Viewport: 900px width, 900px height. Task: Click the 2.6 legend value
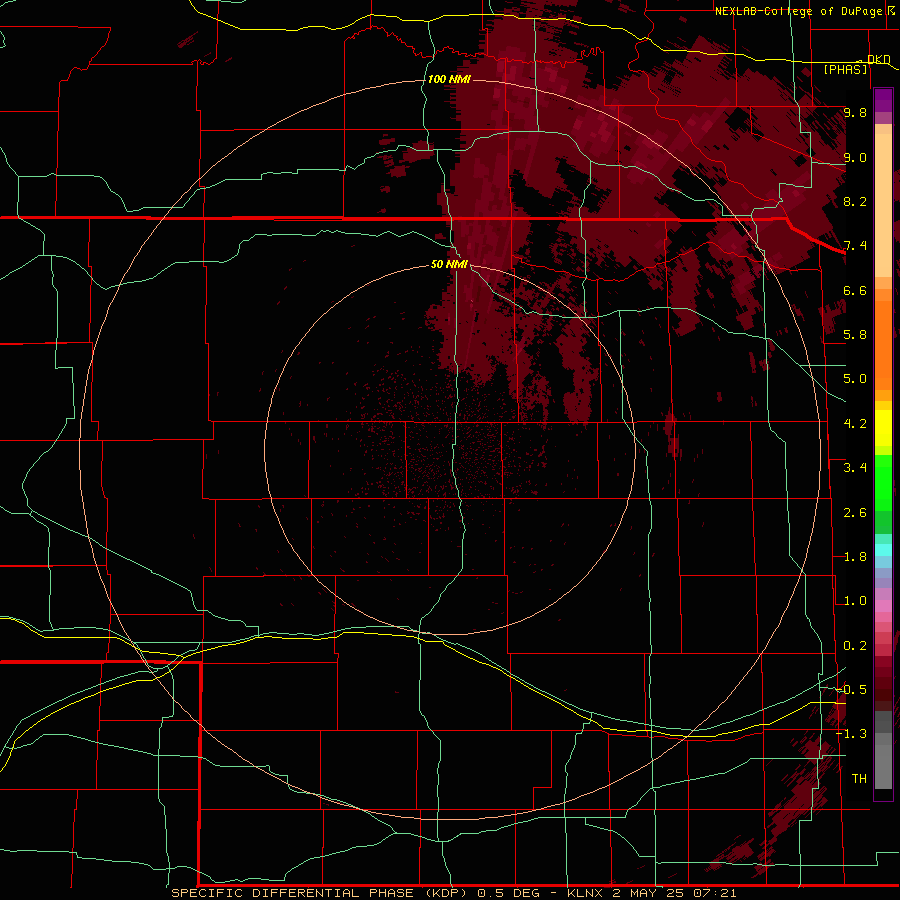click(855, 513)
